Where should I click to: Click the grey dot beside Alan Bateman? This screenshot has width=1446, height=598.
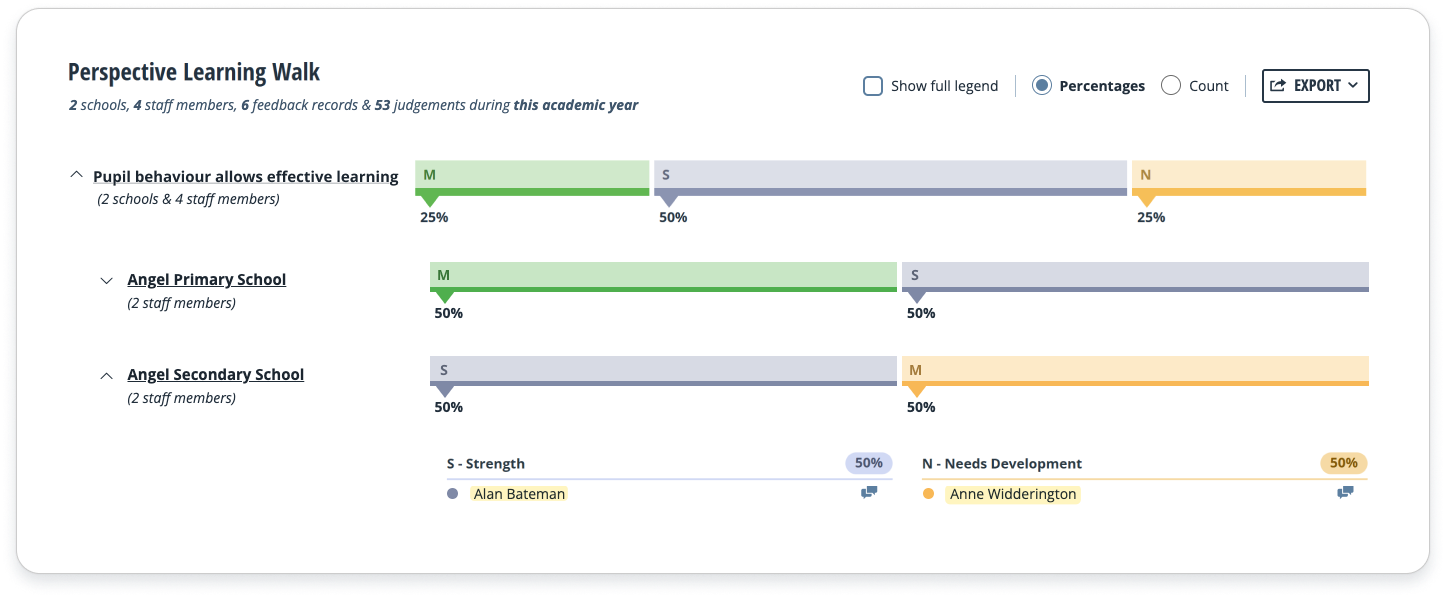[x=453, y=494]
